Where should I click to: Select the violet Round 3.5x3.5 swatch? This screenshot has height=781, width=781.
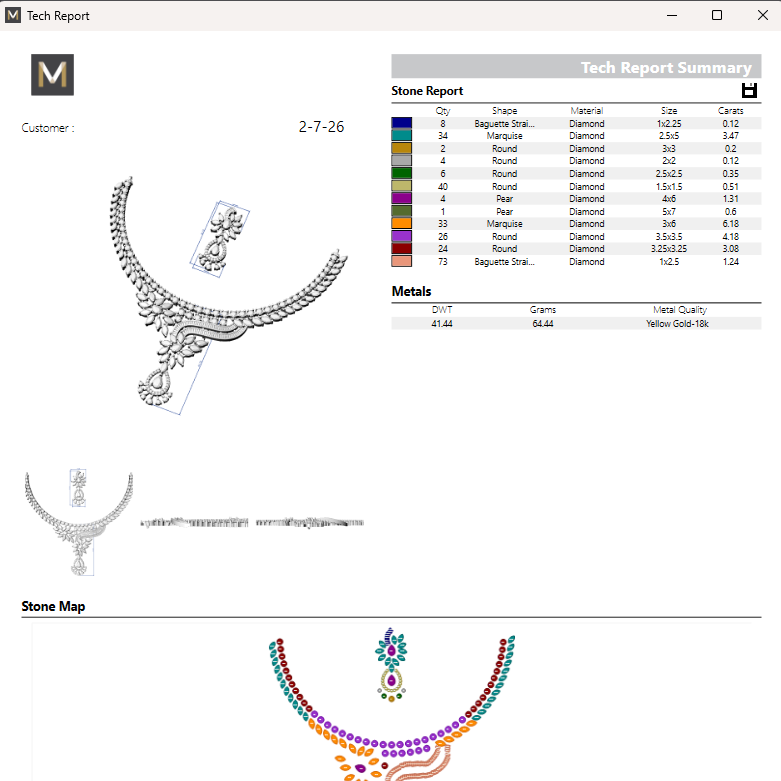[401, 237]
